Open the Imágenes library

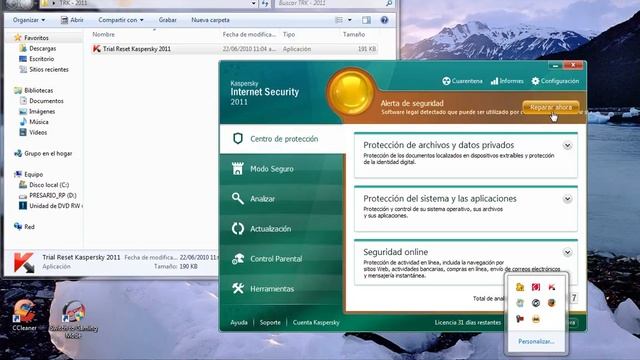pos(42,111)
